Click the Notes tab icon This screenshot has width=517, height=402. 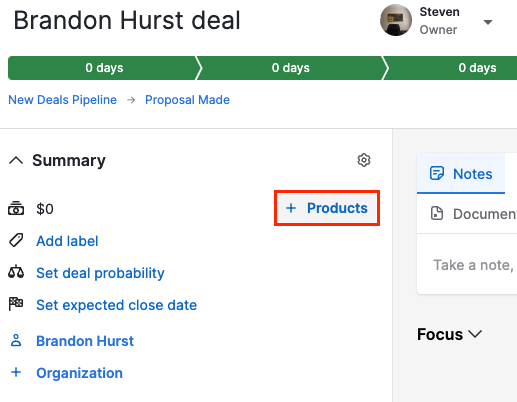tap(437, 173)
